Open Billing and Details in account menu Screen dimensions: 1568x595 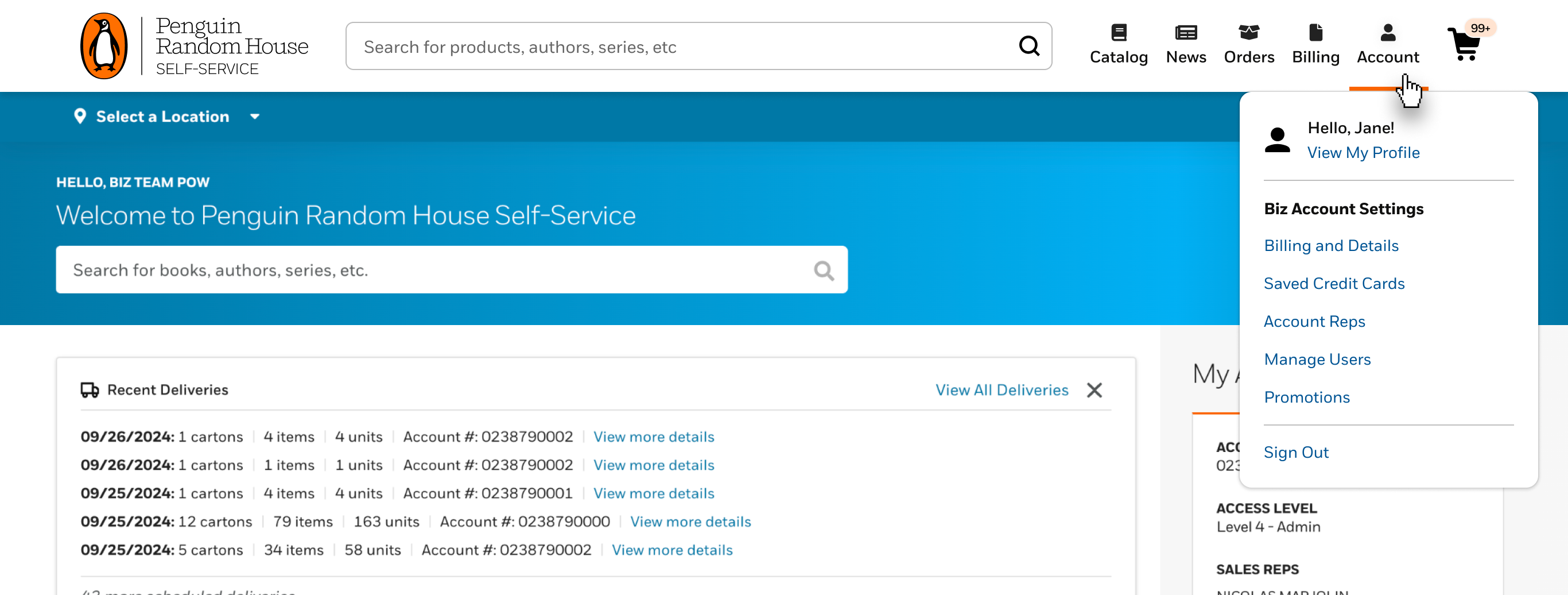(1330, 245)
